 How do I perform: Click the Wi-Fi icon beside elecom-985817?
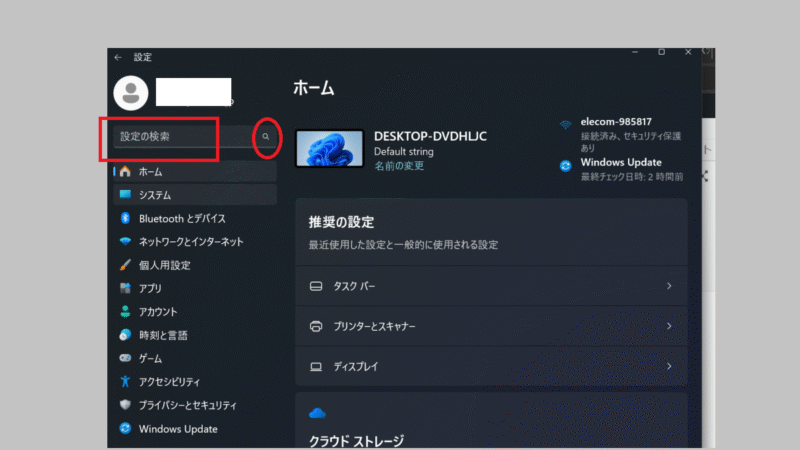pyautogui.click(x=565, y=125)
